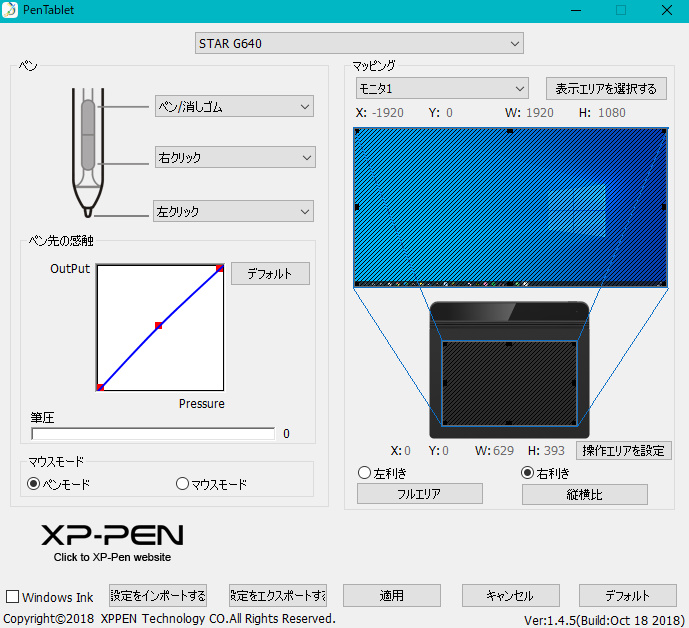
Task: Click 表示エリアを選択する button
Action: (x=606, y=89)
